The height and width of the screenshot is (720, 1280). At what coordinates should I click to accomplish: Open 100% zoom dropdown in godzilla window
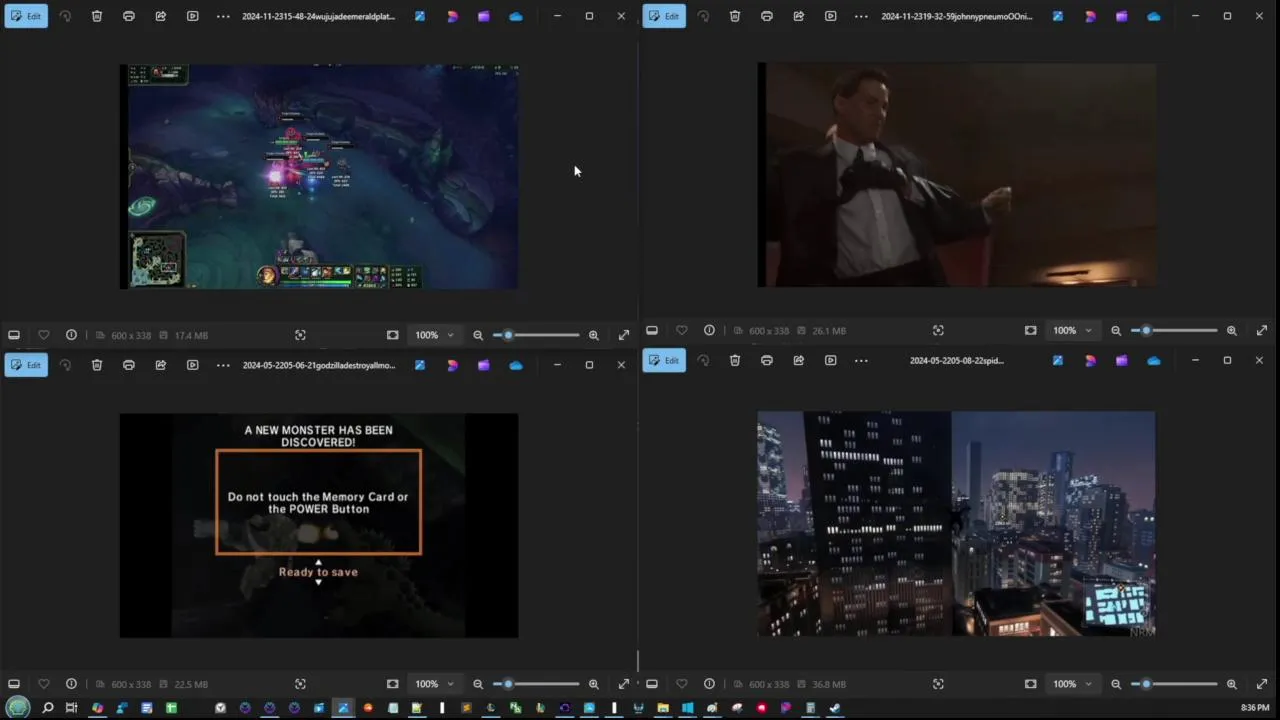tap(435, 684)
